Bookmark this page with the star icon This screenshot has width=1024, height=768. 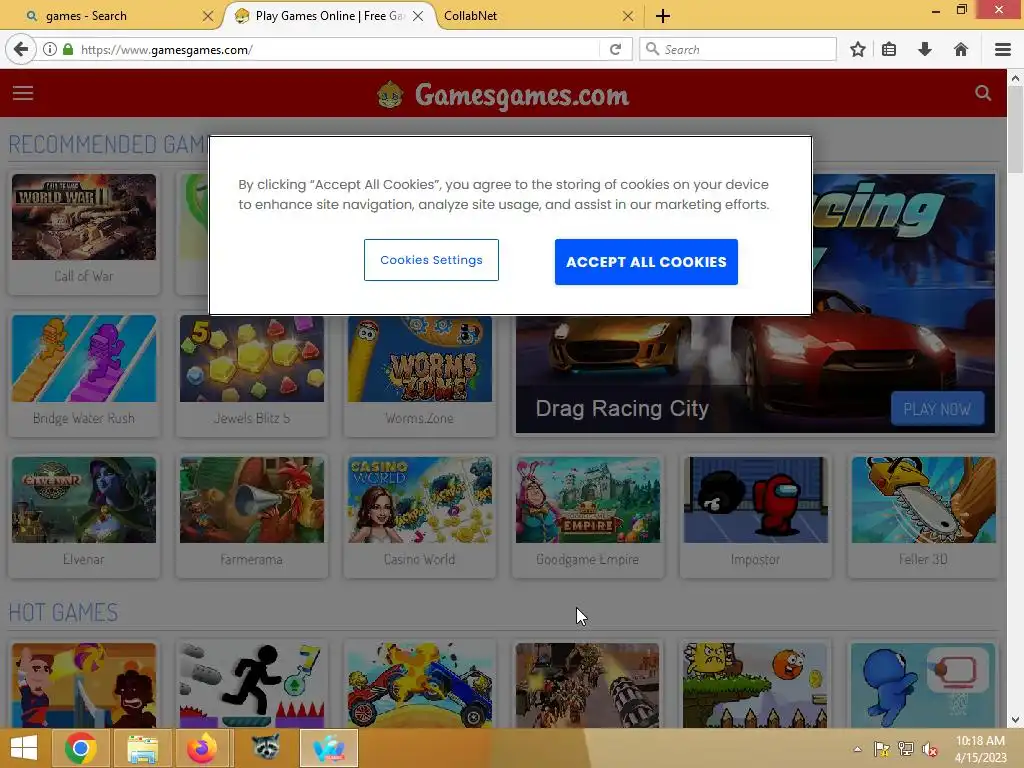tap(858, 50)
